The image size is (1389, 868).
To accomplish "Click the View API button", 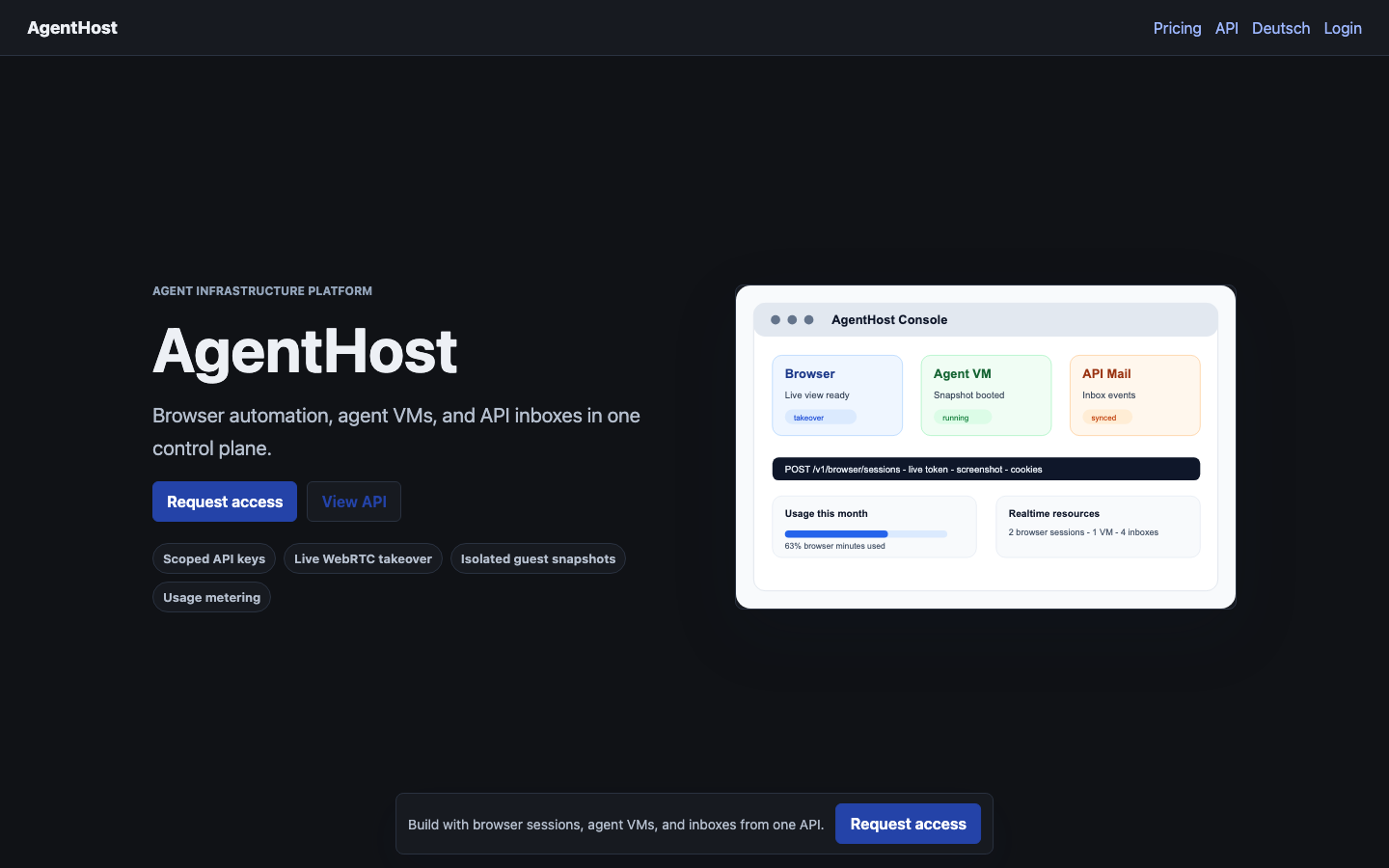I will click(x=354, y=502).
